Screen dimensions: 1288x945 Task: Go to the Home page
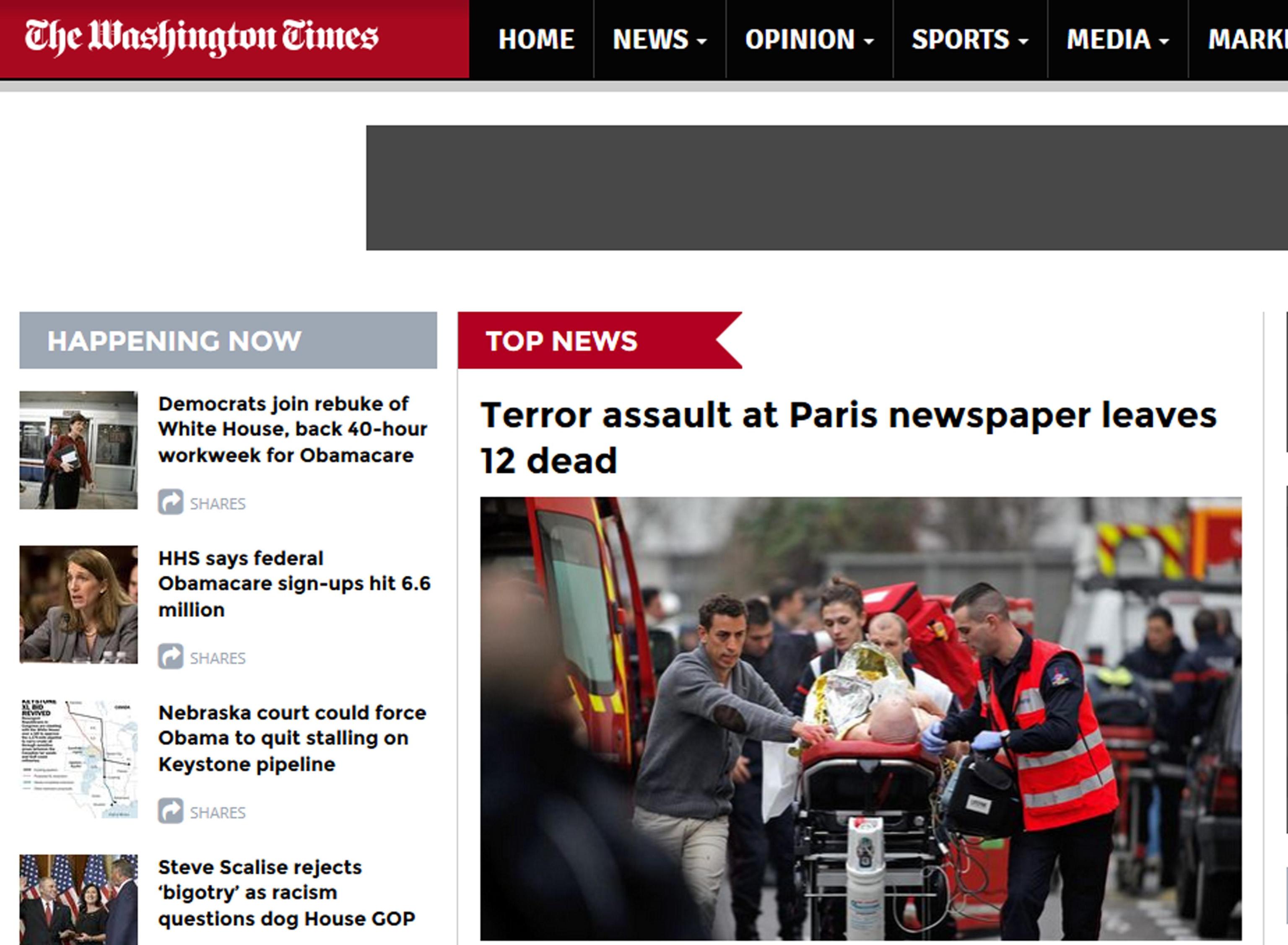coord(535,39)
